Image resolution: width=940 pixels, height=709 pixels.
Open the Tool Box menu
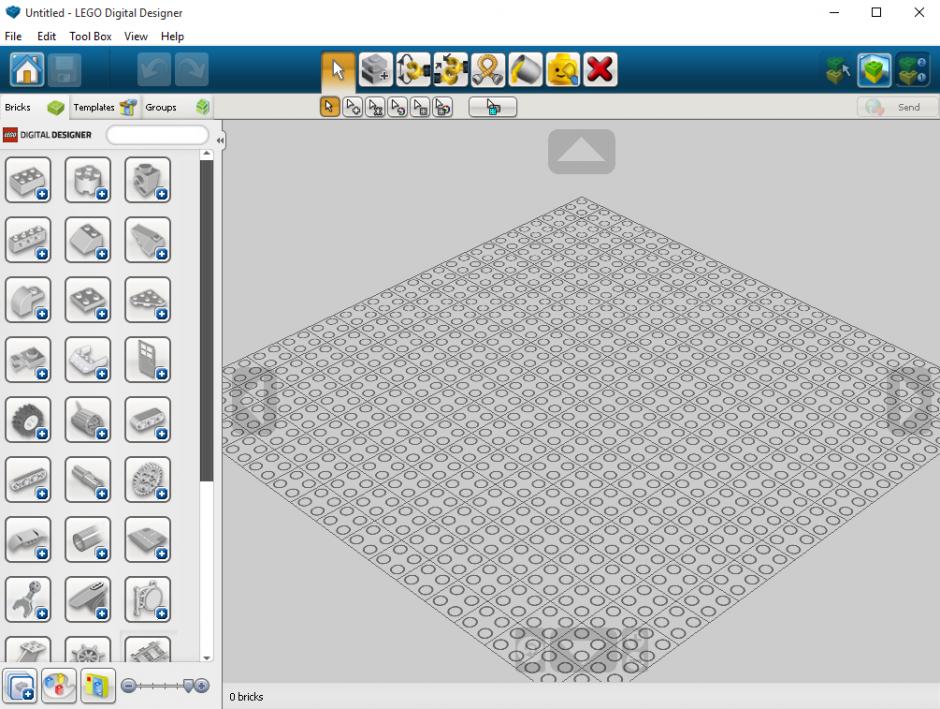click(90, 36)
